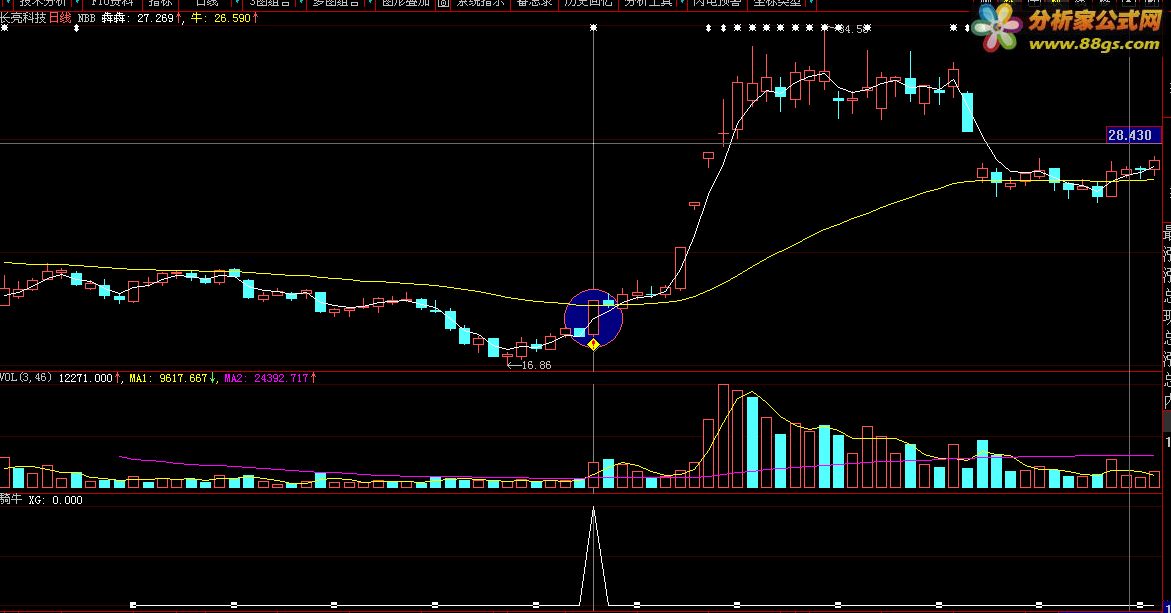
Task: Open the 3图组合 layout option
Action: pyautogui.click(x=270, y=3)
